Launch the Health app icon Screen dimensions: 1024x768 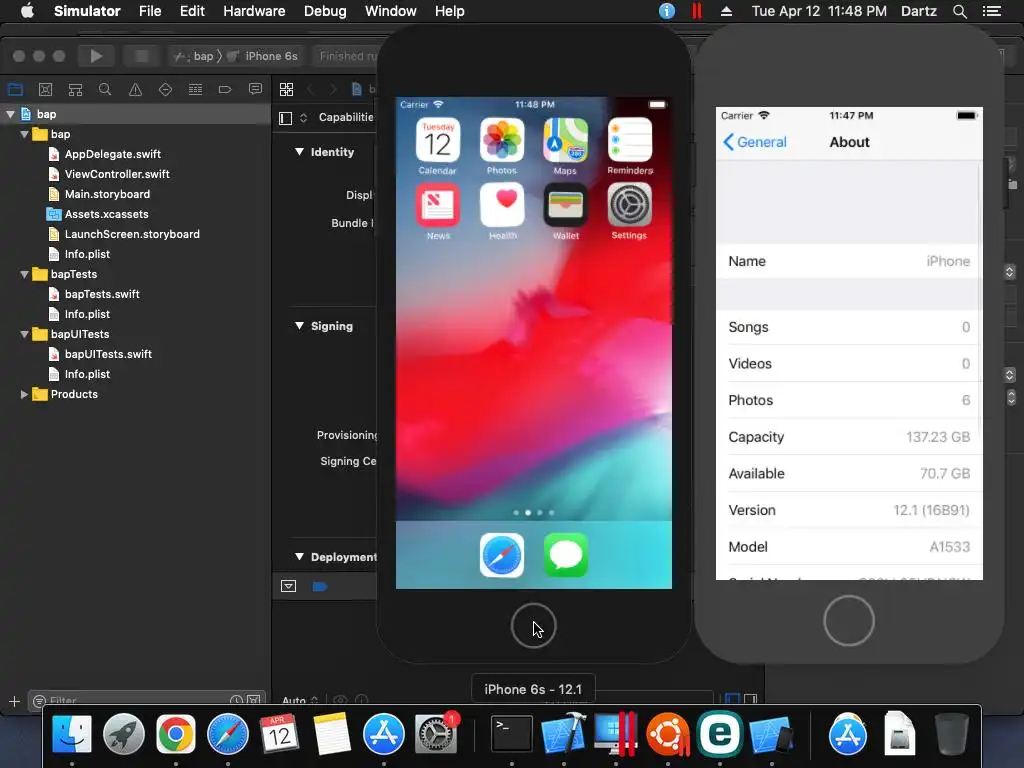502,204
